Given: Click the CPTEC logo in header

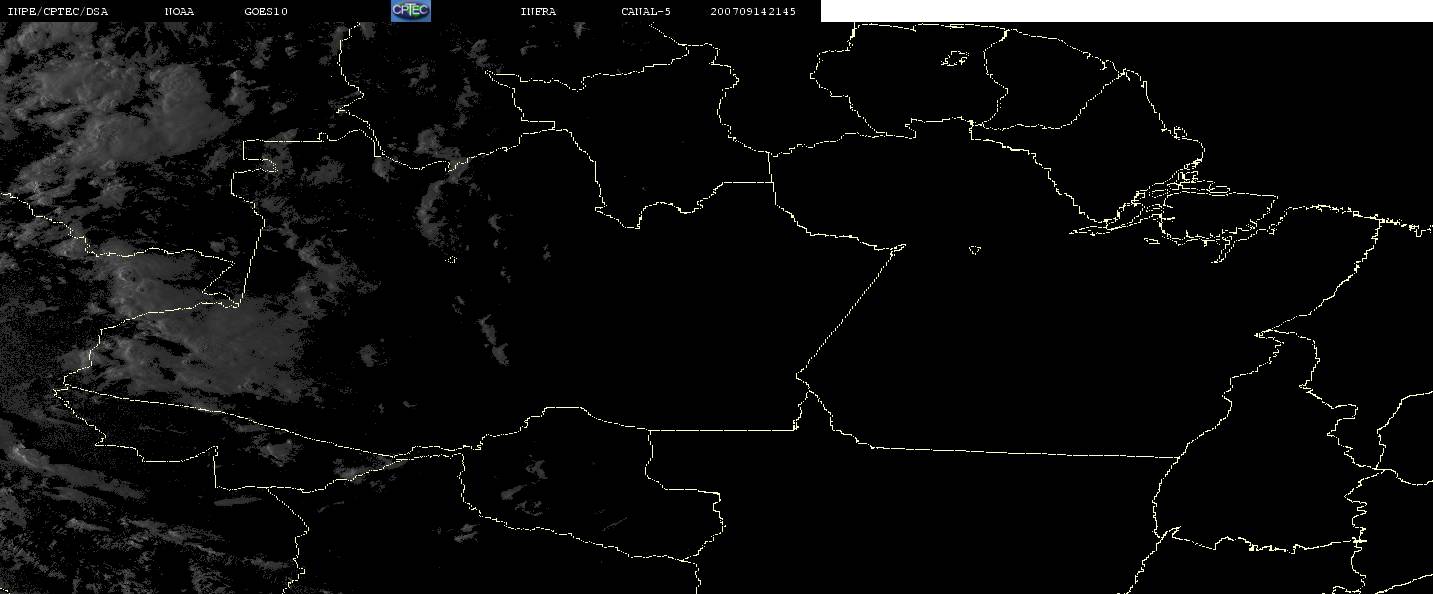Looking at the screenshot, I should point(410,11).
